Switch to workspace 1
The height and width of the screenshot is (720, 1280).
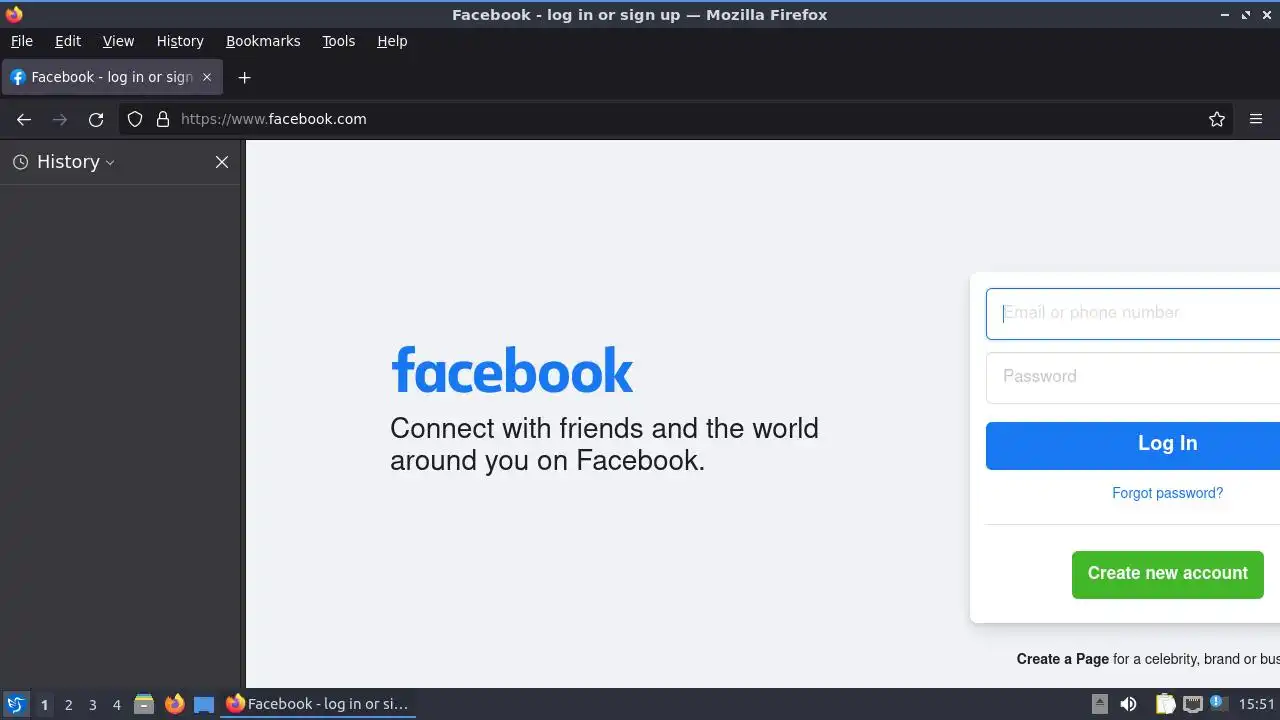click(44, 704)
